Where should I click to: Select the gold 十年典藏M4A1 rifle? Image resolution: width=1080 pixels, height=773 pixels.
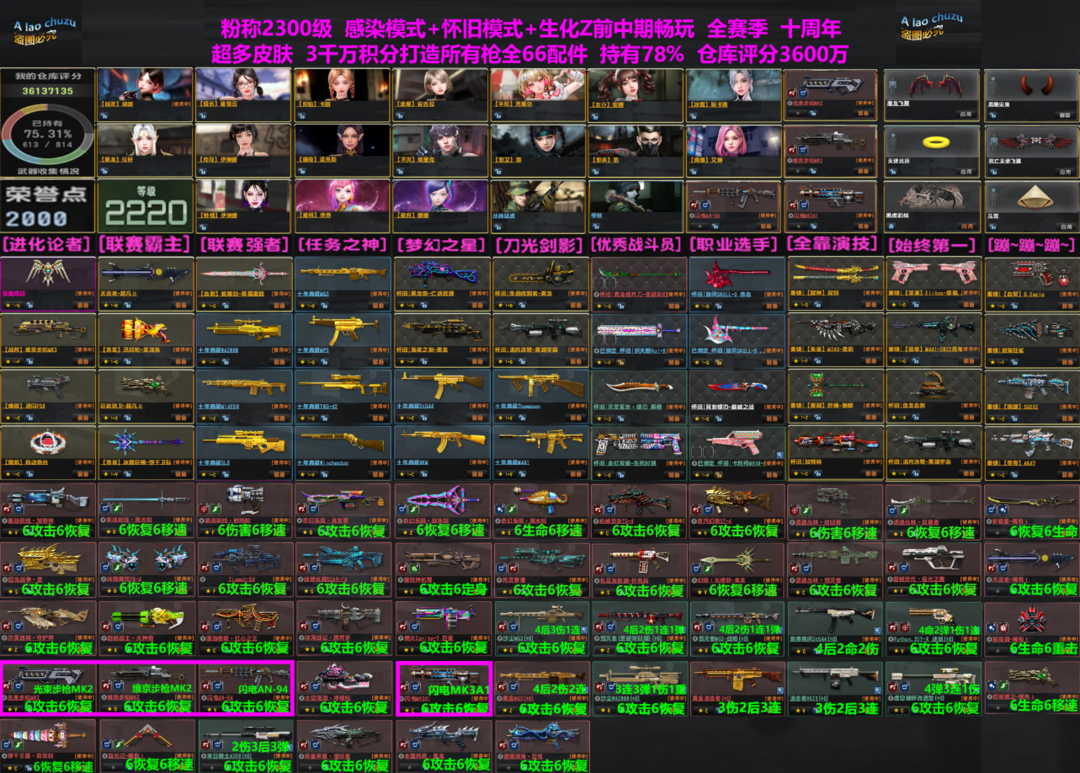pos(539,453)
